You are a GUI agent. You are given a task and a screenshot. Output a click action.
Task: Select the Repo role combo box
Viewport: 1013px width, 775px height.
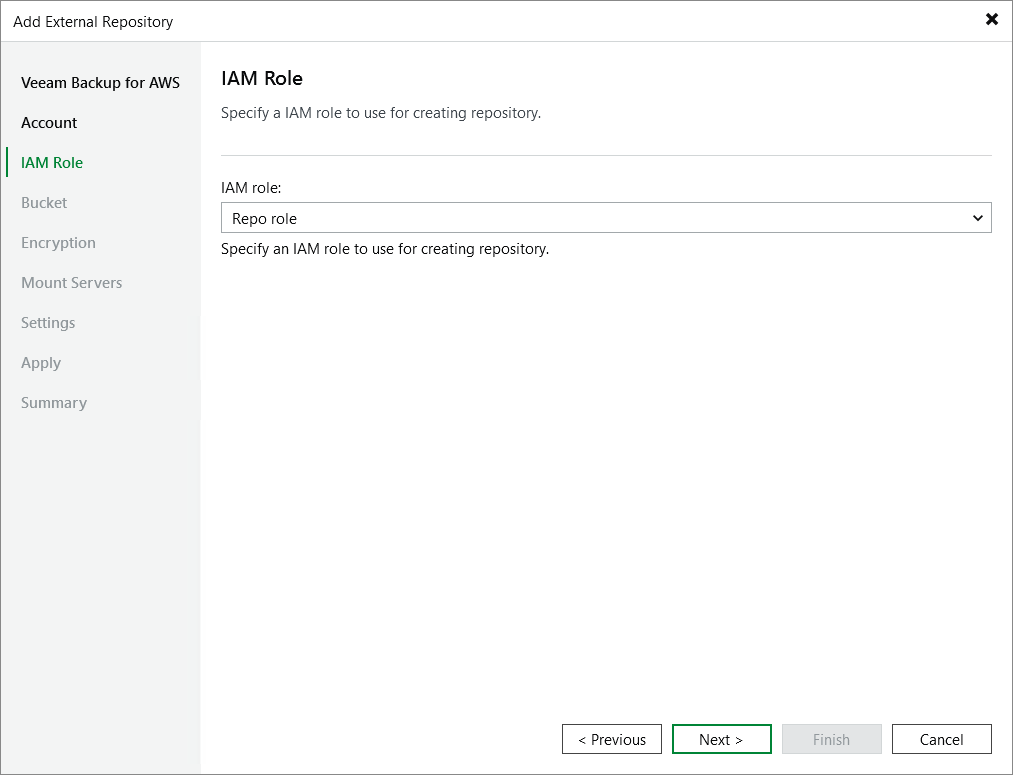pyautogui.click(x=606, y=218)
